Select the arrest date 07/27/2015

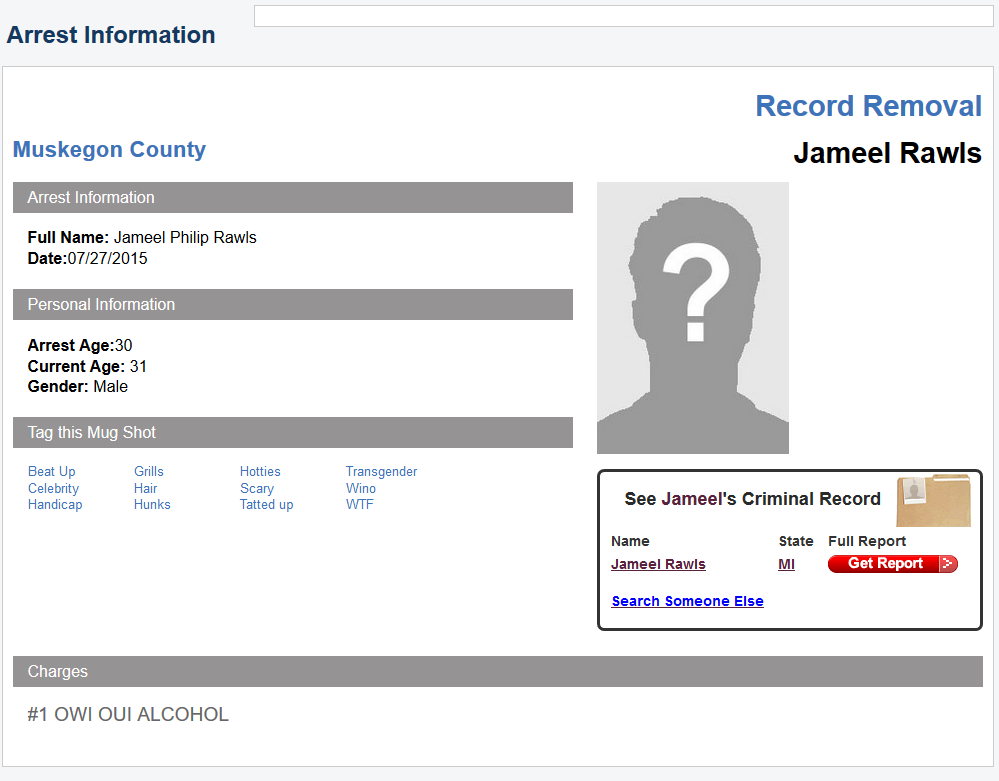pos(107,259)
